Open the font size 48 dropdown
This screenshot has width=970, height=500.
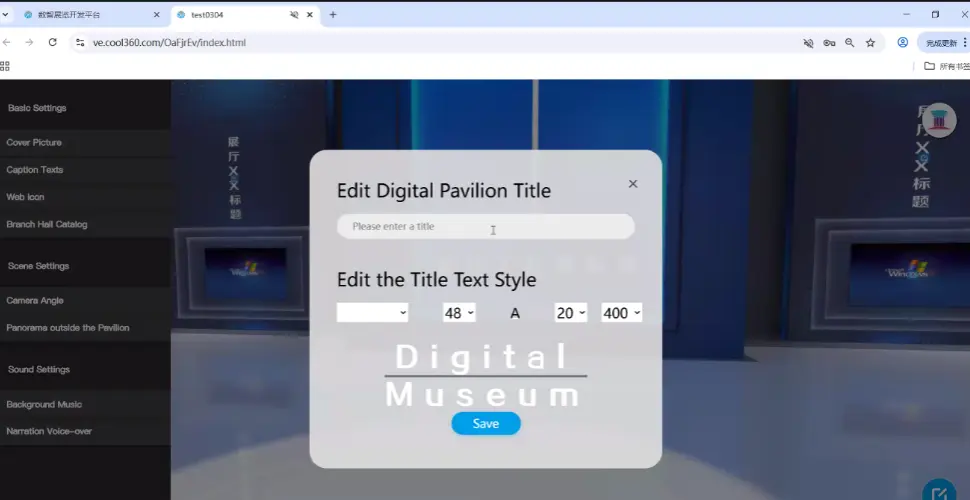[x=459, y=313]
